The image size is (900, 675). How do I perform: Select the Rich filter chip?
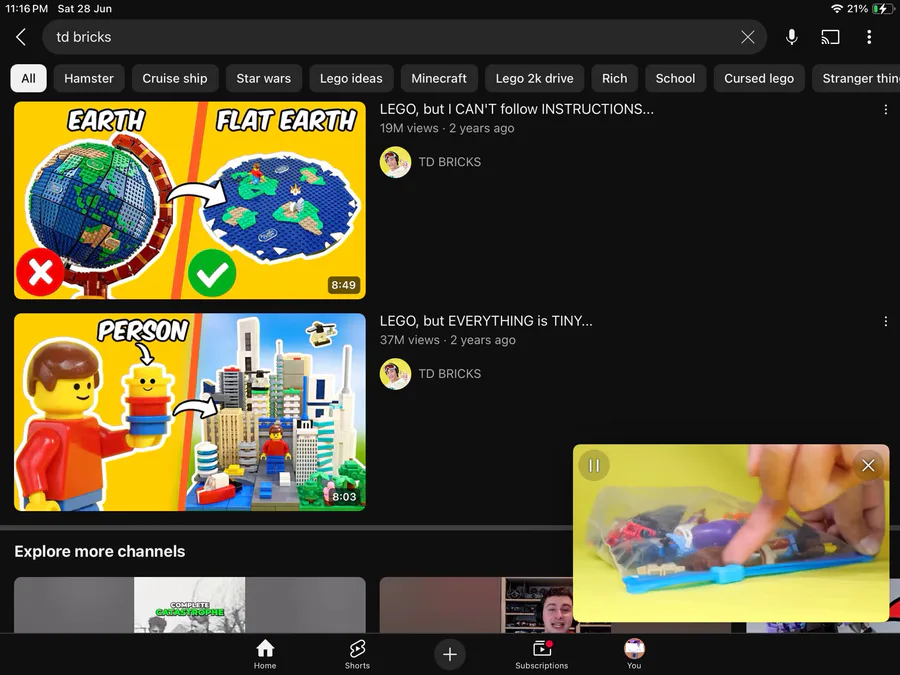[615, 79]
